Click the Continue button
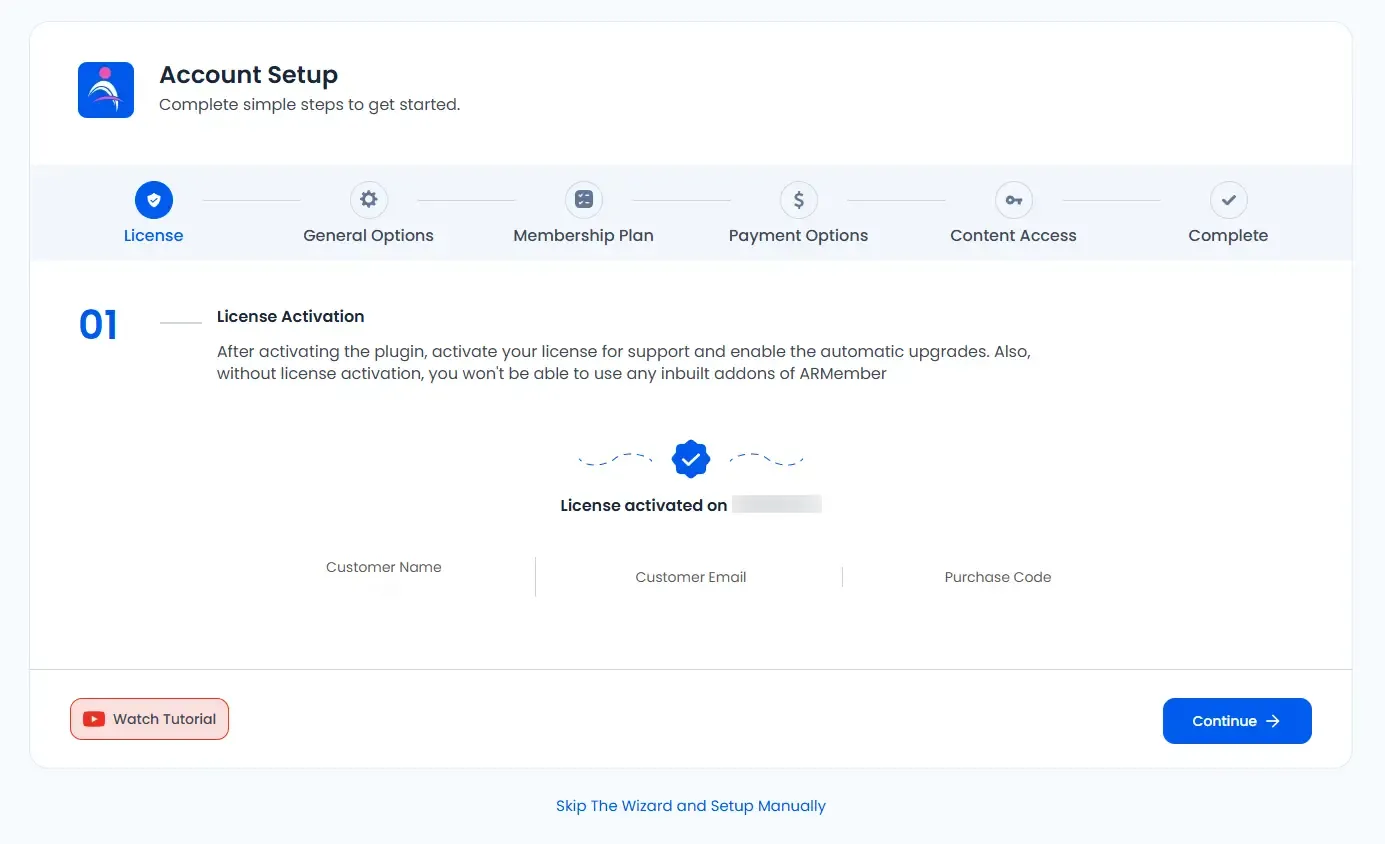Image resolution: width=1385 pixels, height=844 pixels. tap(1236, 721)
